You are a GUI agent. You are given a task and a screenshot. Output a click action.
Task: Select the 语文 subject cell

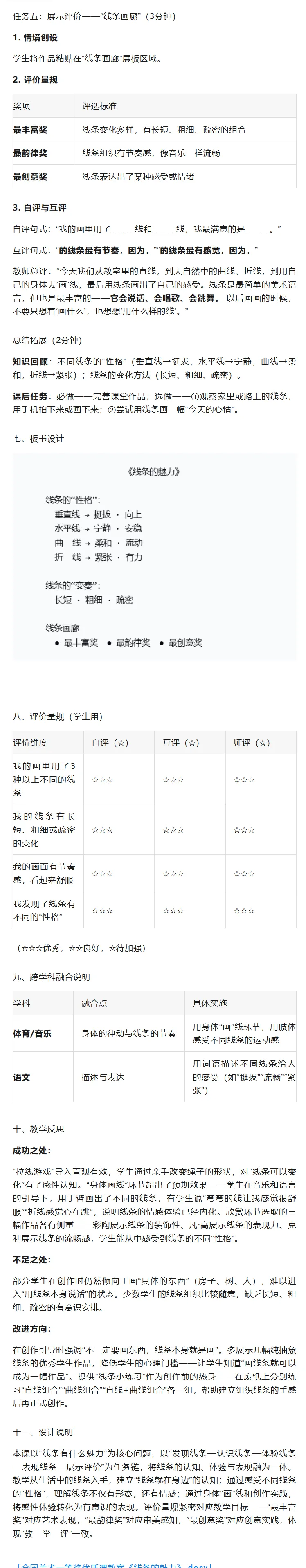click(x=22, y=1077)
